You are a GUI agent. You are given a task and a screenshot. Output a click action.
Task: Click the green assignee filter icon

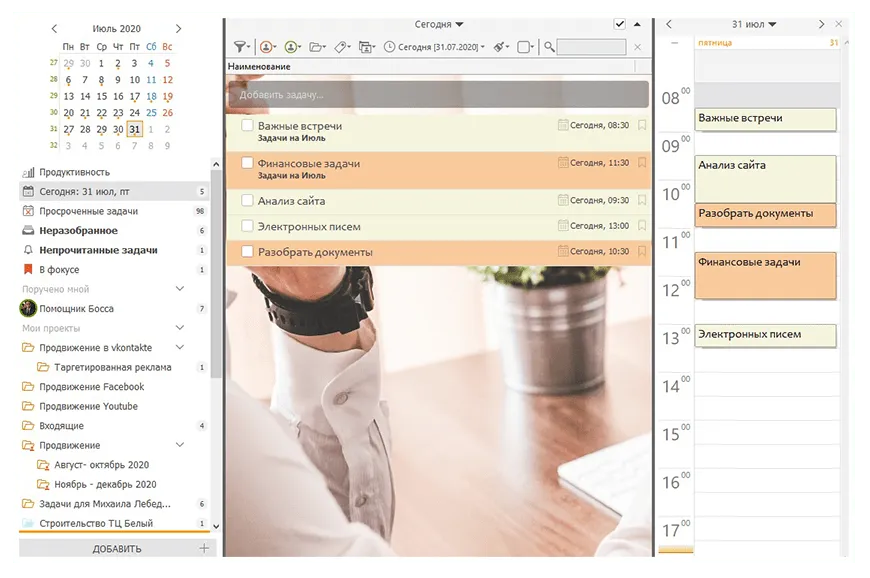(291, 47)
